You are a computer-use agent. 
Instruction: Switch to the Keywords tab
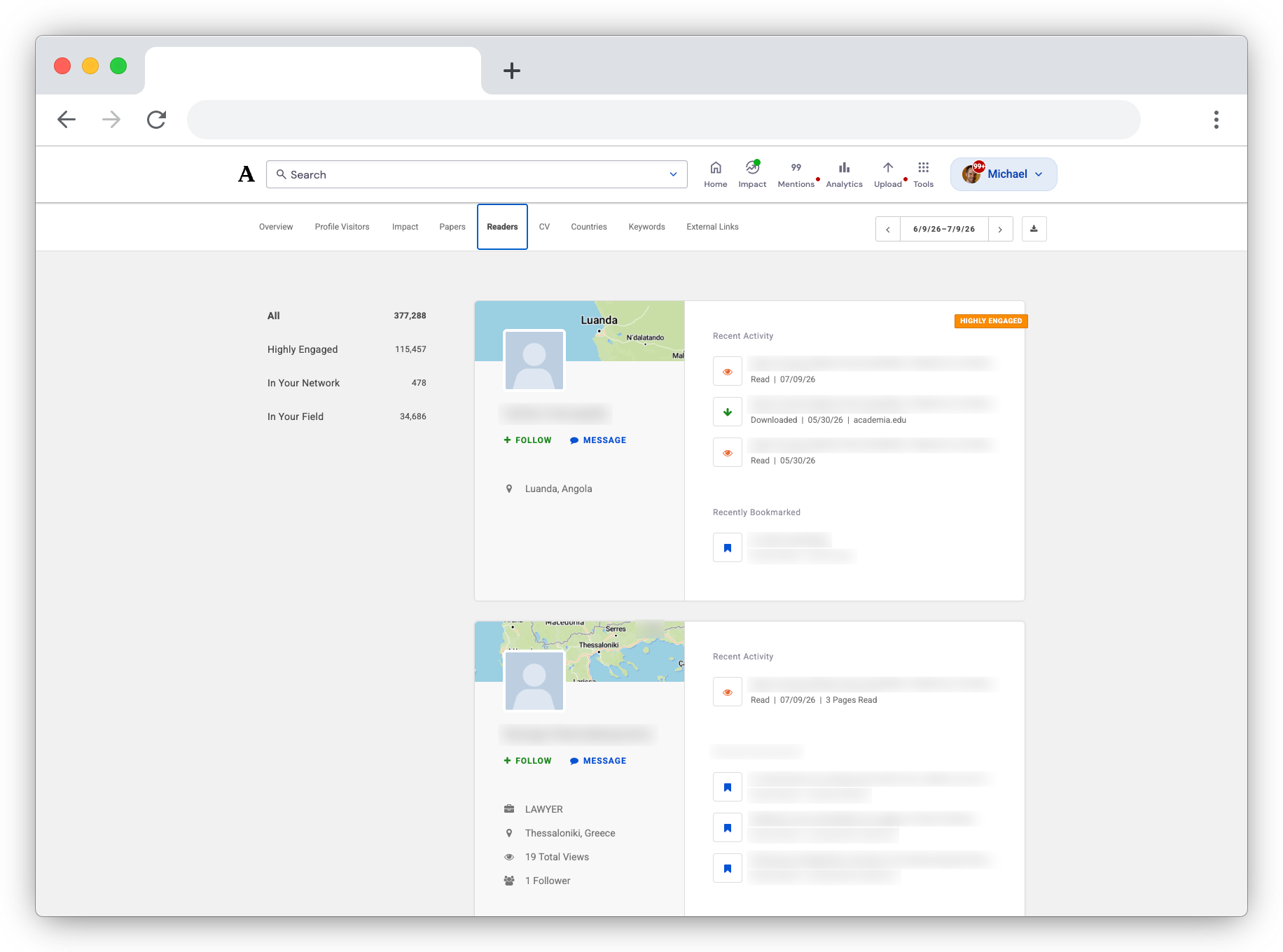click(646, 227)
